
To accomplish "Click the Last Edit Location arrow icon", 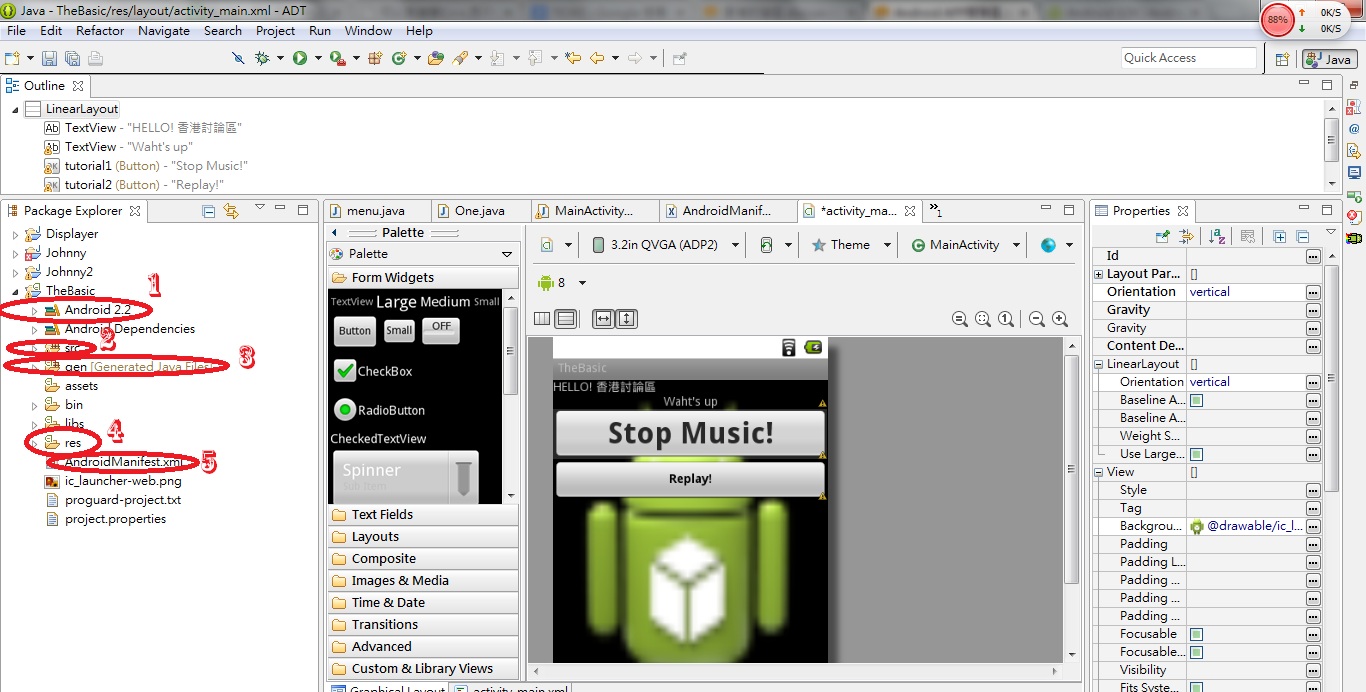I will tap(573, 59).
